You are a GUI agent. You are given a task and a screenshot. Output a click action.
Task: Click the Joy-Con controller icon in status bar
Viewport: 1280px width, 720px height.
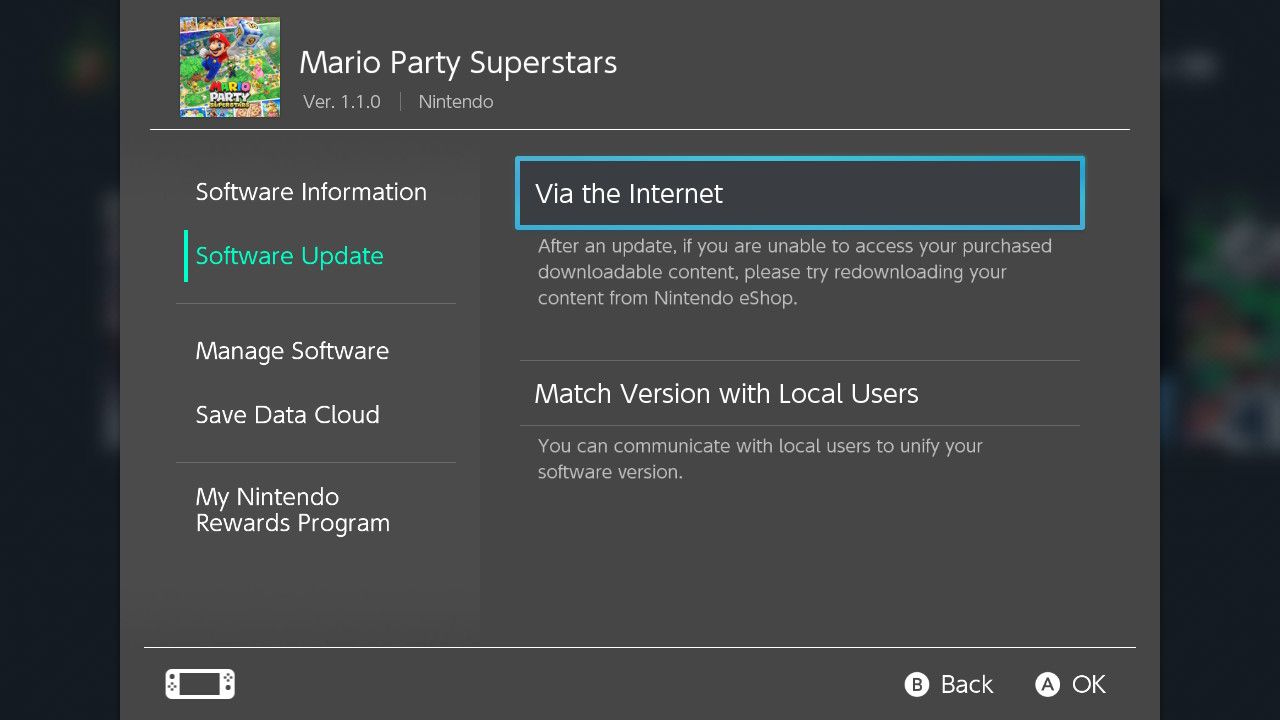[199, 684]
